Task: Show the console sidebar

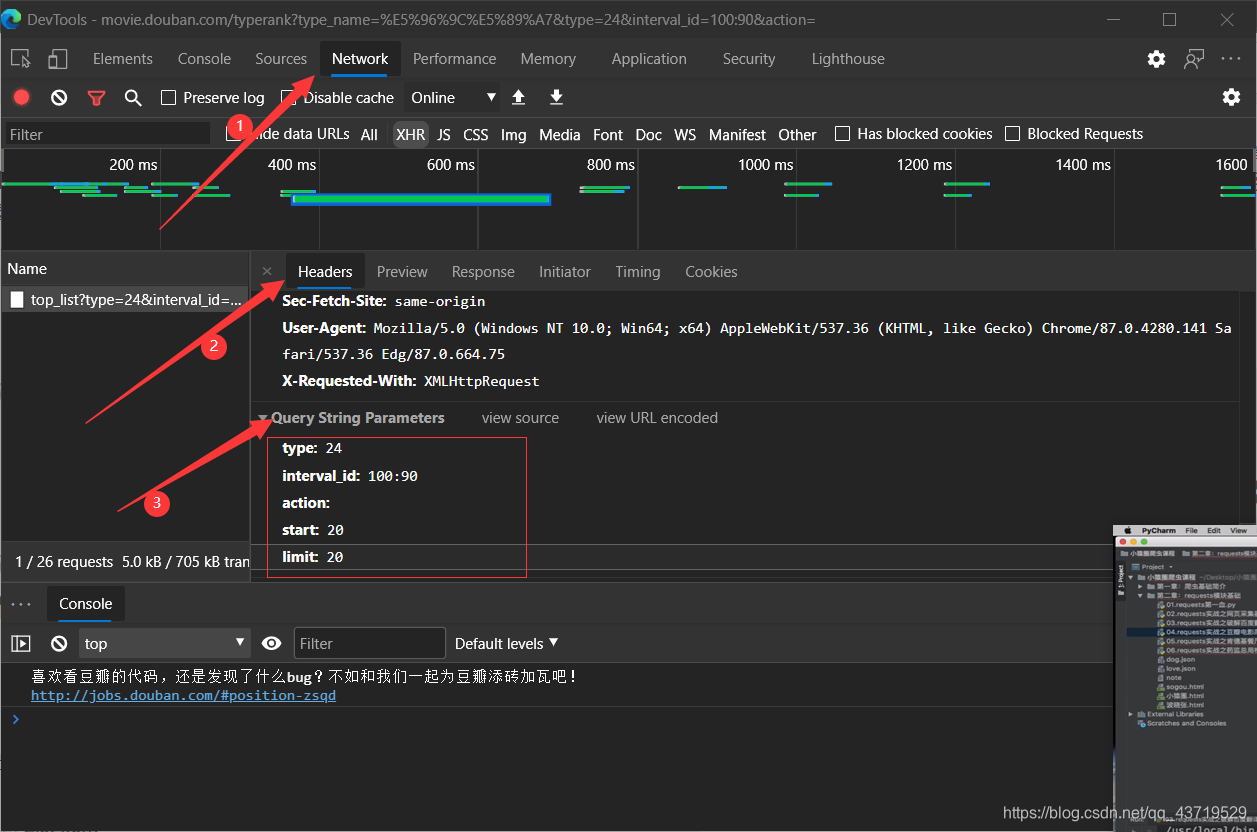Action: click(x=21, y=643)
